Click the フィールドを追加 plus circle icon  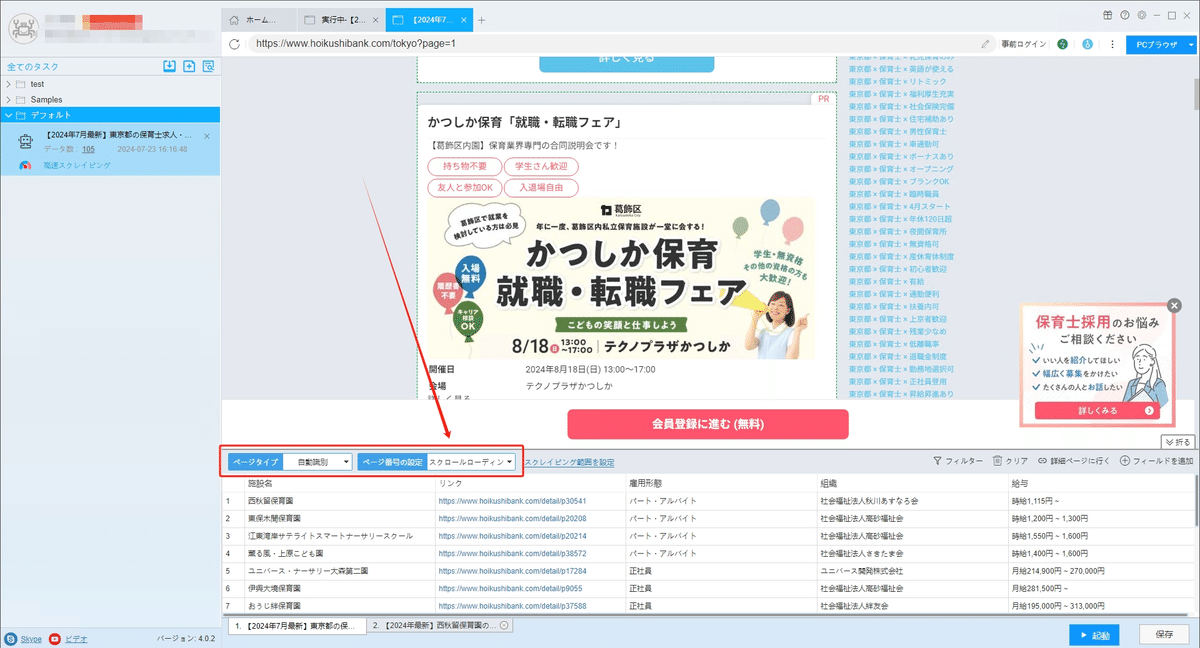(1125, 461)
